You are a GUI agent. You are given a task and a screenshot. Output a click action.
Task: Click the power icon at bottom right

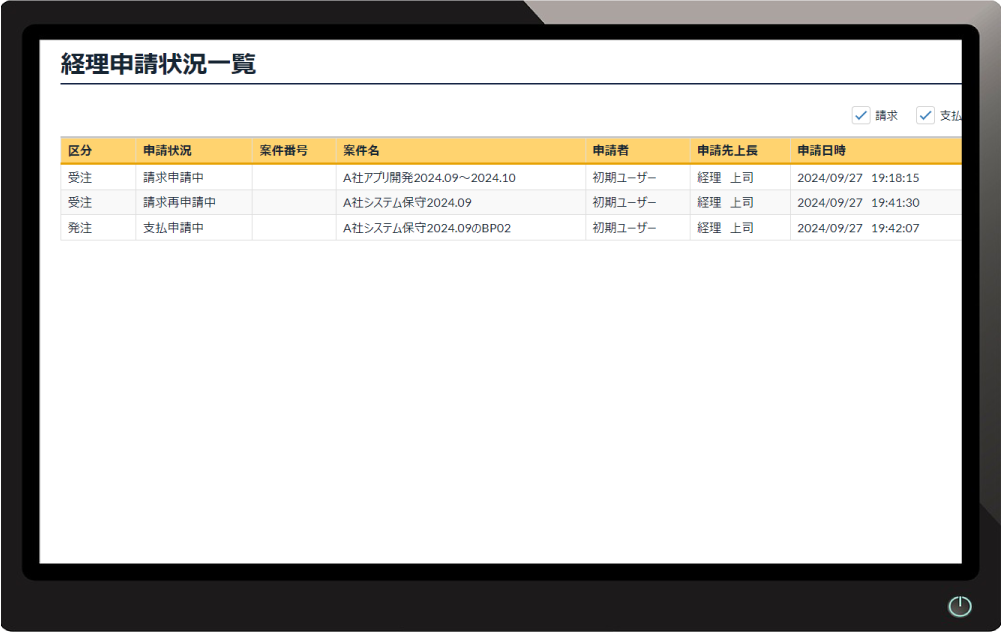(x=958, y=606)
